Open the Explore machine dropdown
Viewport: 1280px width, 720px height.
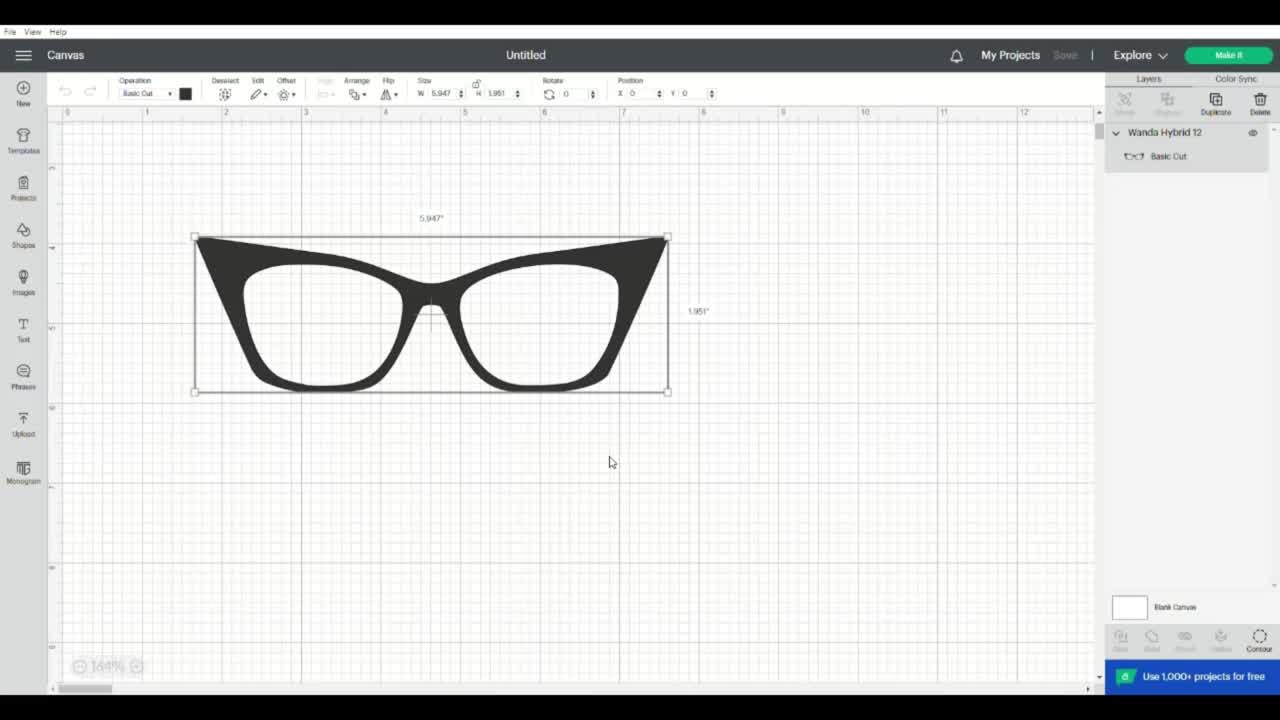tap(1140, 56)
